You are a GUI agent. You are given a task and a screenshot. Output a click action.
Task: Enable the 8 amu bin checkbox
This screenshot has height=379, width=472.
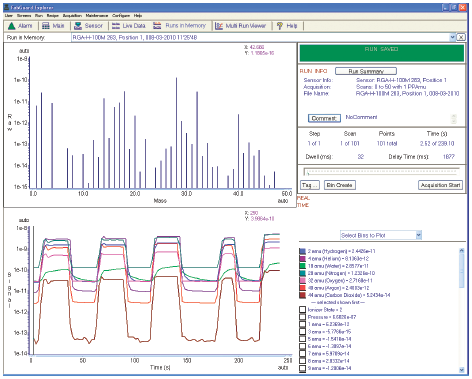[302, 361]
